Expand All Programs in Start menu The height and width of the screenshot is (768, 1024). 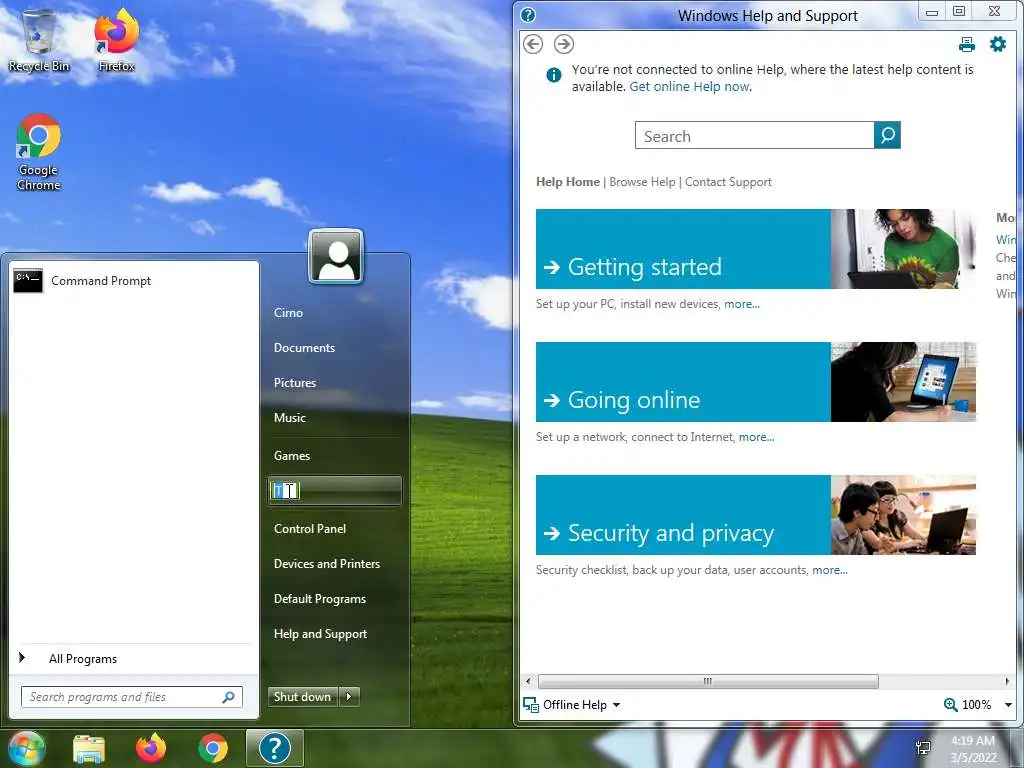click(82, 659)
